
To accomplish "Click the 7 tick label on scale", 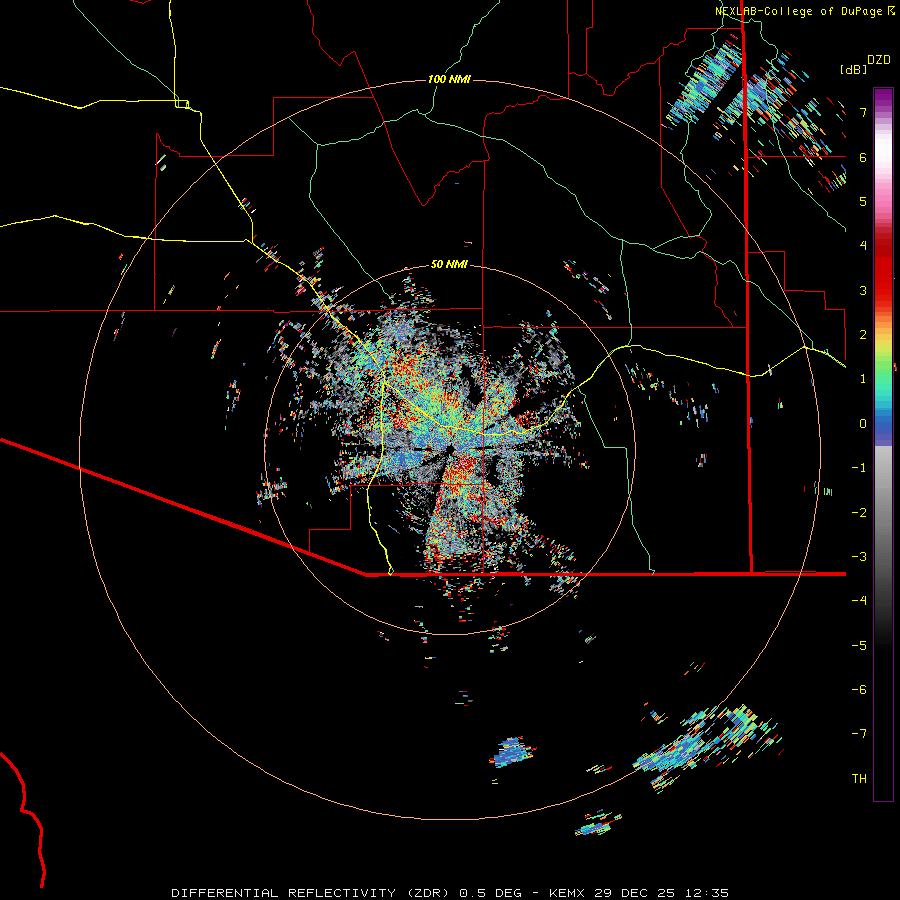I will [863, 113].
